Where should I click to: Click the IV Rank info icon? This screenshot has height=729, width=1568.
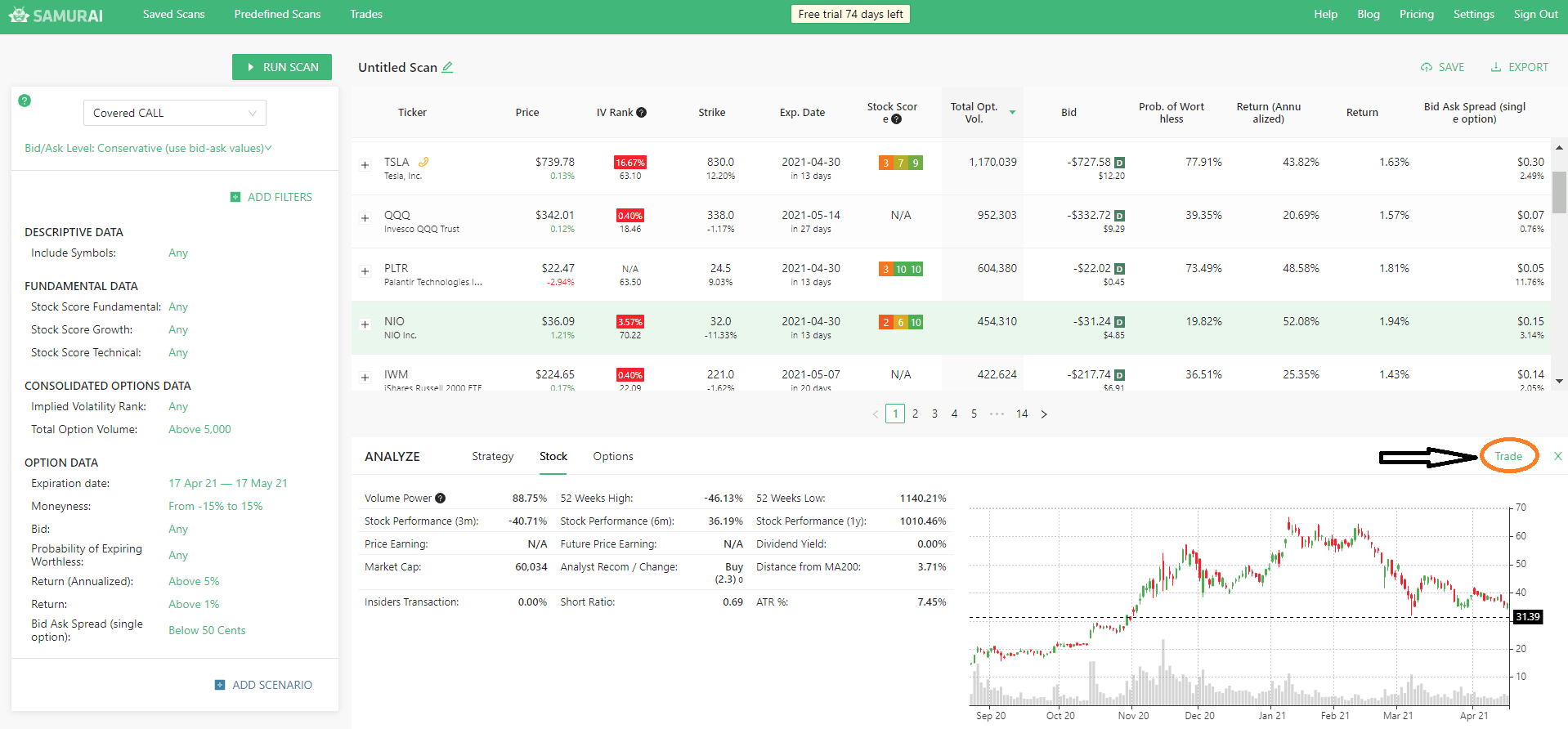tap(642, 113)
